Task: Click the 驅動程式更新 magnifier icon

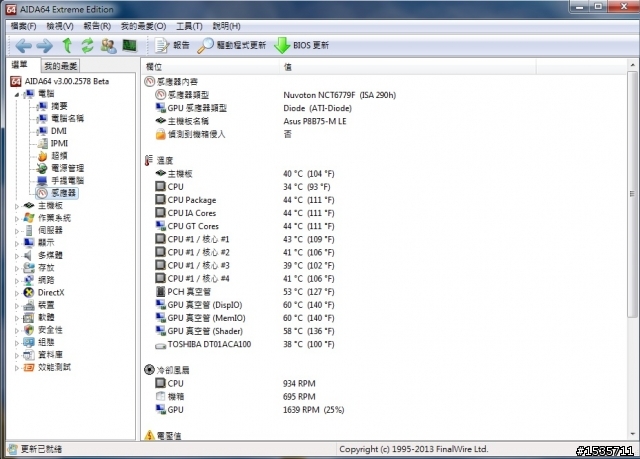Action: 205,45
